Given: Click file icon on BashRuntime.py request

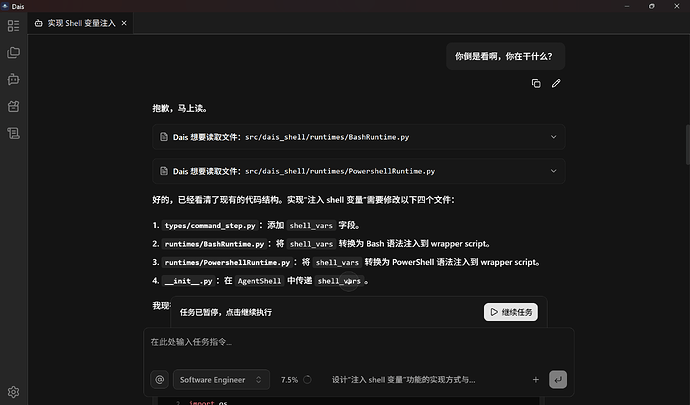Looking at the screenshot, I should tap(164, 137).
